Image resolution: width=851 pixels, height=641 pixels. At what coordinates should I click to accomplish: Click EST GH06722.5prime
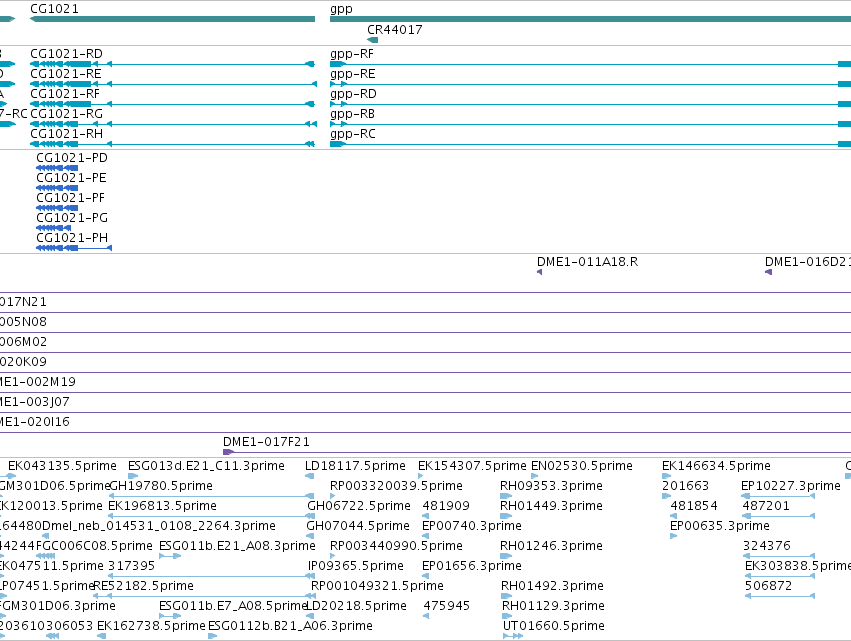click(359, 506)
